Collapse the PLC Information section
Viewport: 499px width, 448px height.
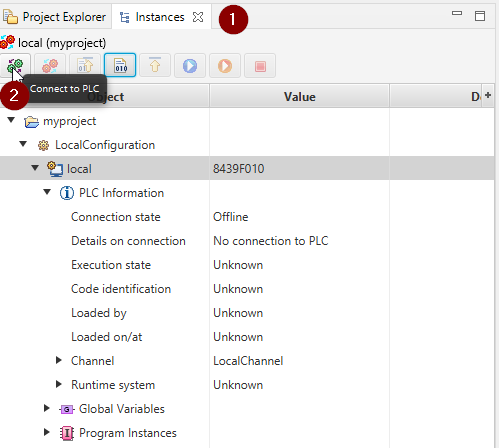47,192
